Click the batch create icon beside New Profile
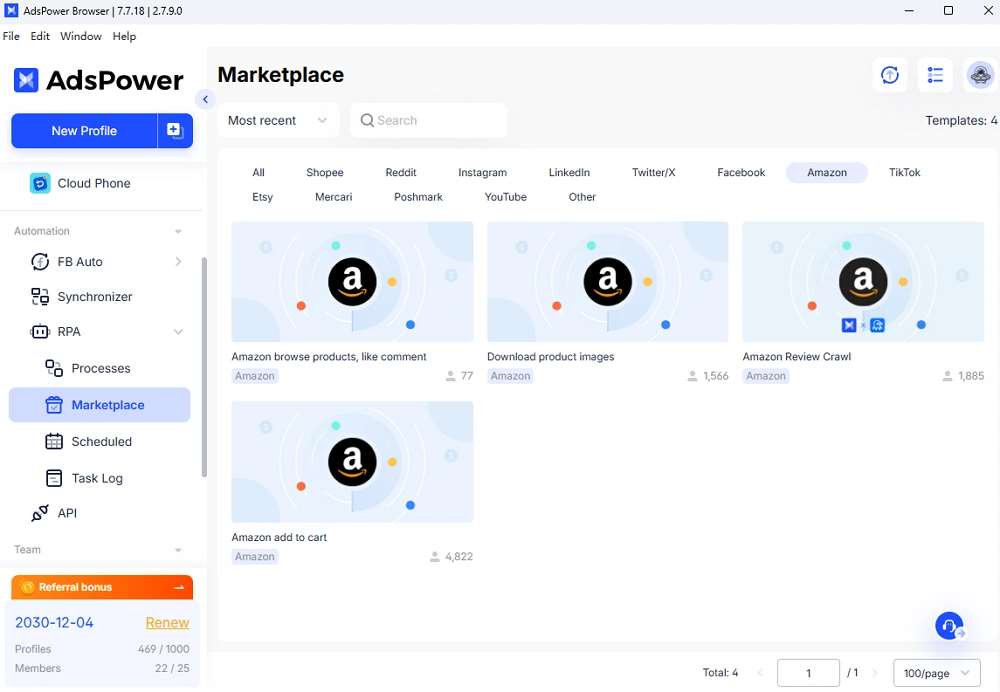1000x692 pixels. 175,131
